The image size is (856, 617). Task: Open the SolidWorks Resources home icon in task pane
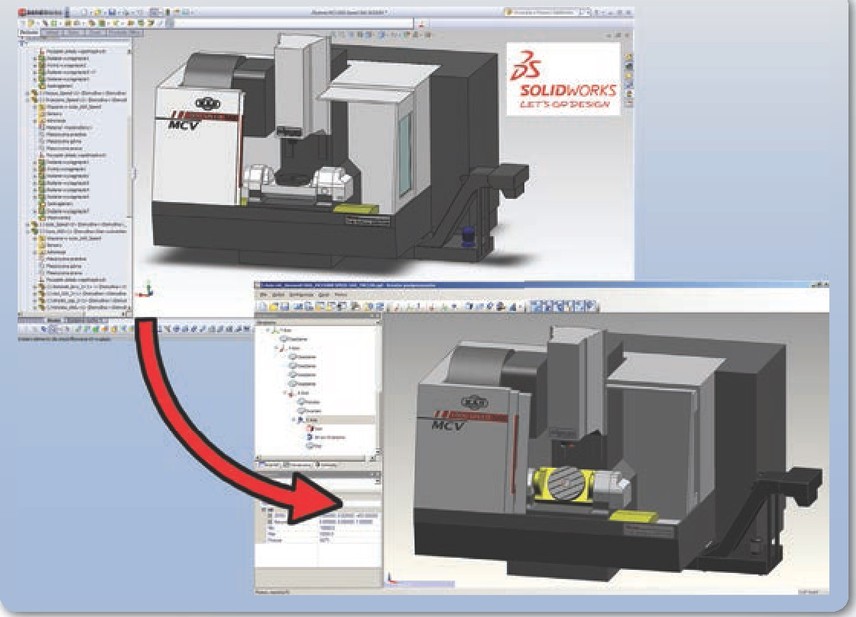click(629, 57)
